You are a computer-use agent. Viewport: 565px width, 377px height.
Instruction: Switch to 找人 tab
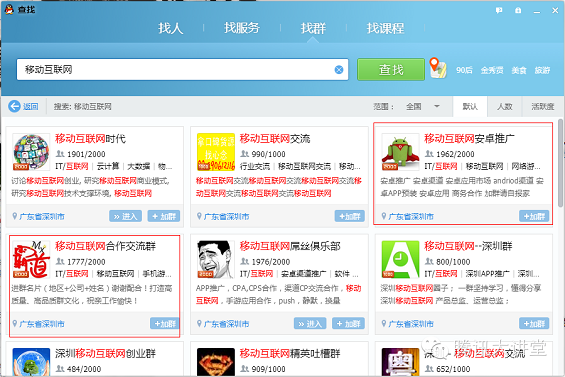170,28
